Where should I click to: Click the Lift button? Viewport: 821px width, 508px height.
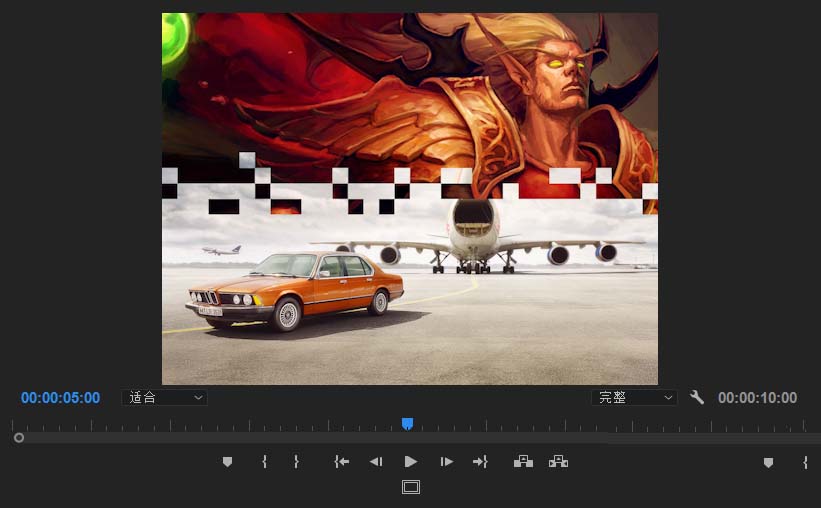tap(523, 461)
